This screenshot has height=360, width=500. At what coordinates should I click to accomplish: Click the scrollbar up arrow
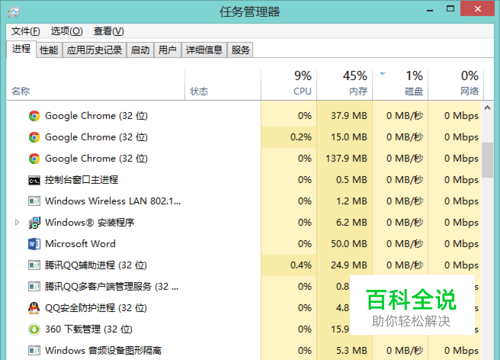(487, 108)
